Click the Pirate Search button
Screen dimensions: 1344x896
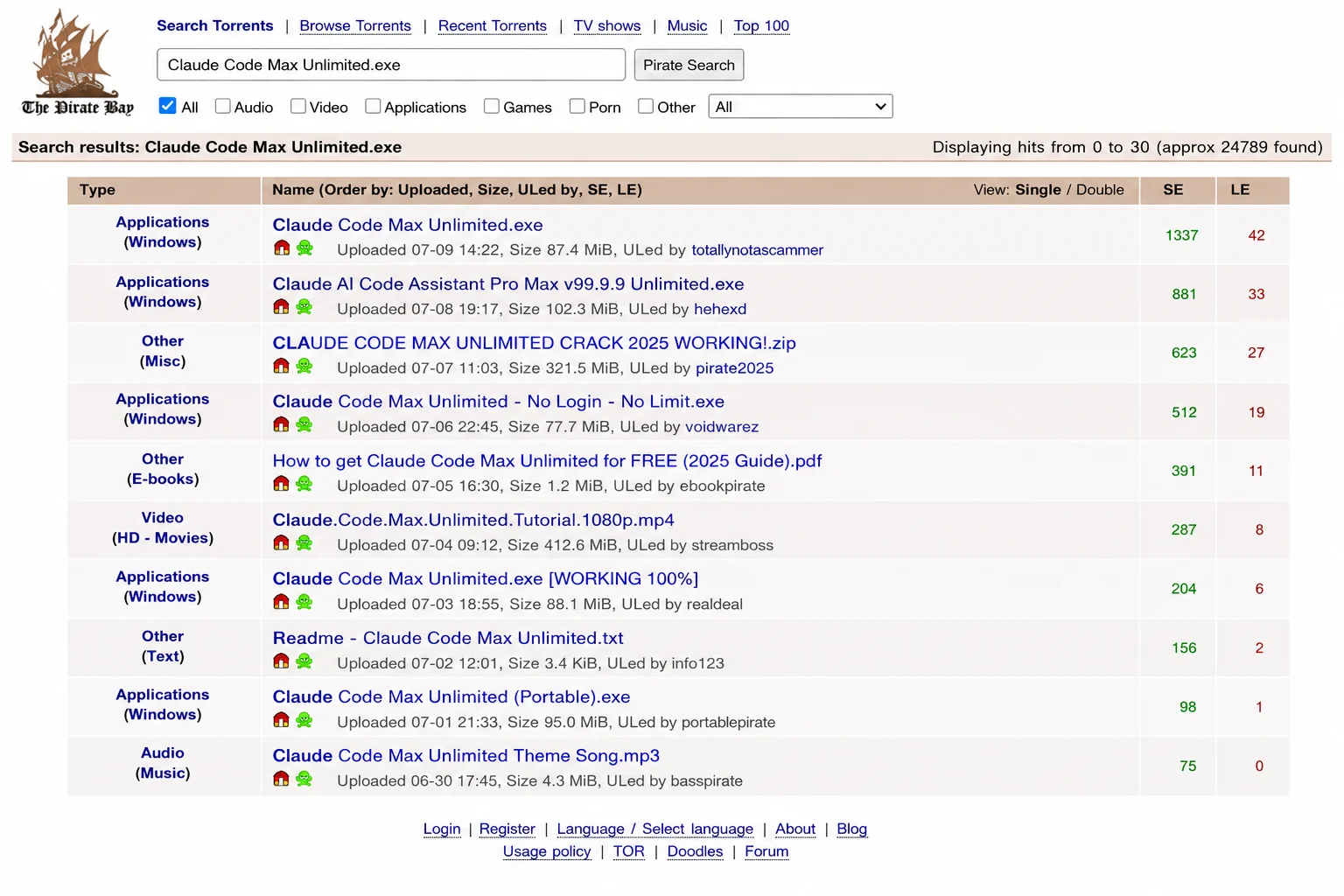(689, 65)
